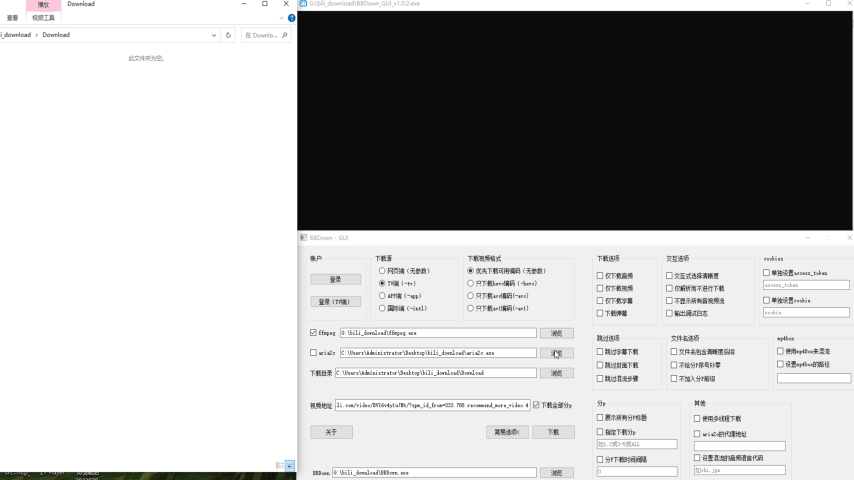
Task: Select 只下载av1编码 (-av1) option
Action: tap(498, 308)
